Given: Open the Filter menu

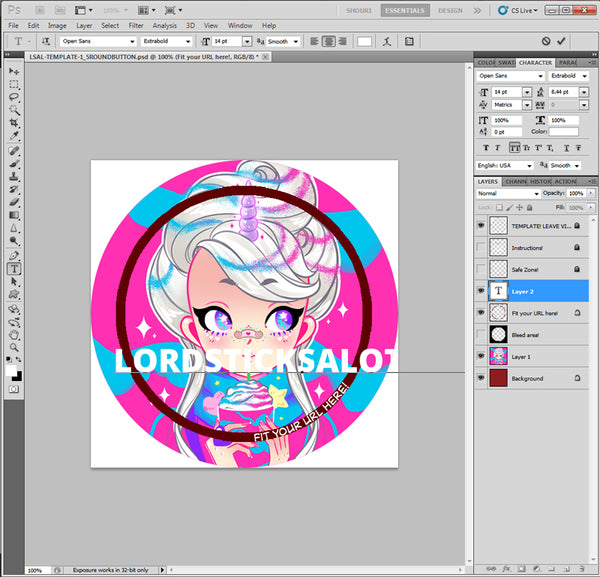Looking at the screenshot, I should [135, 25].
